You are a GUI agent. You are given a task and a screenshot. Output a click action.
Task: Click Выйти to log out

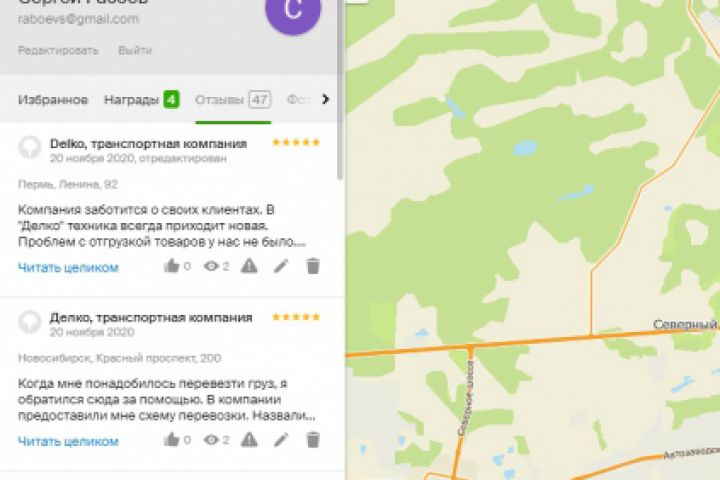(x=135, y=50)
